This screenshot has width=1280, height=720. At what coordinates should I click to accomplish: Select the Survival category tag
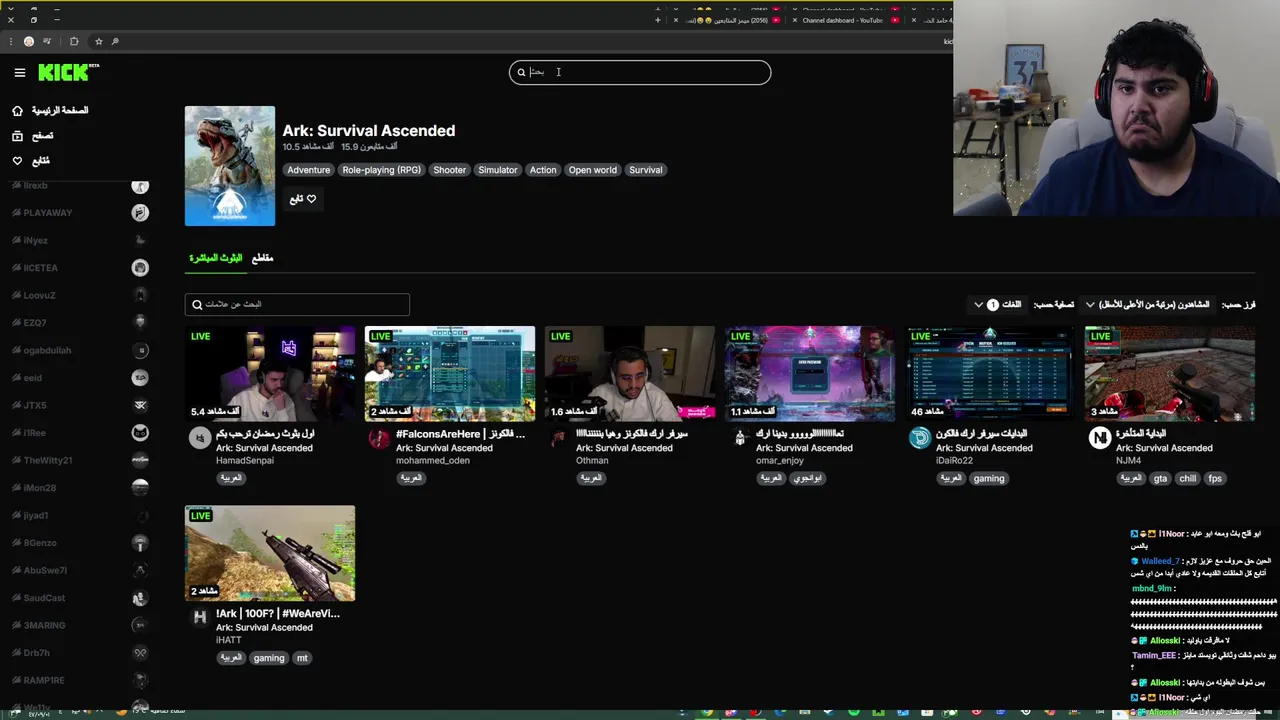click(x=646, y=170)
